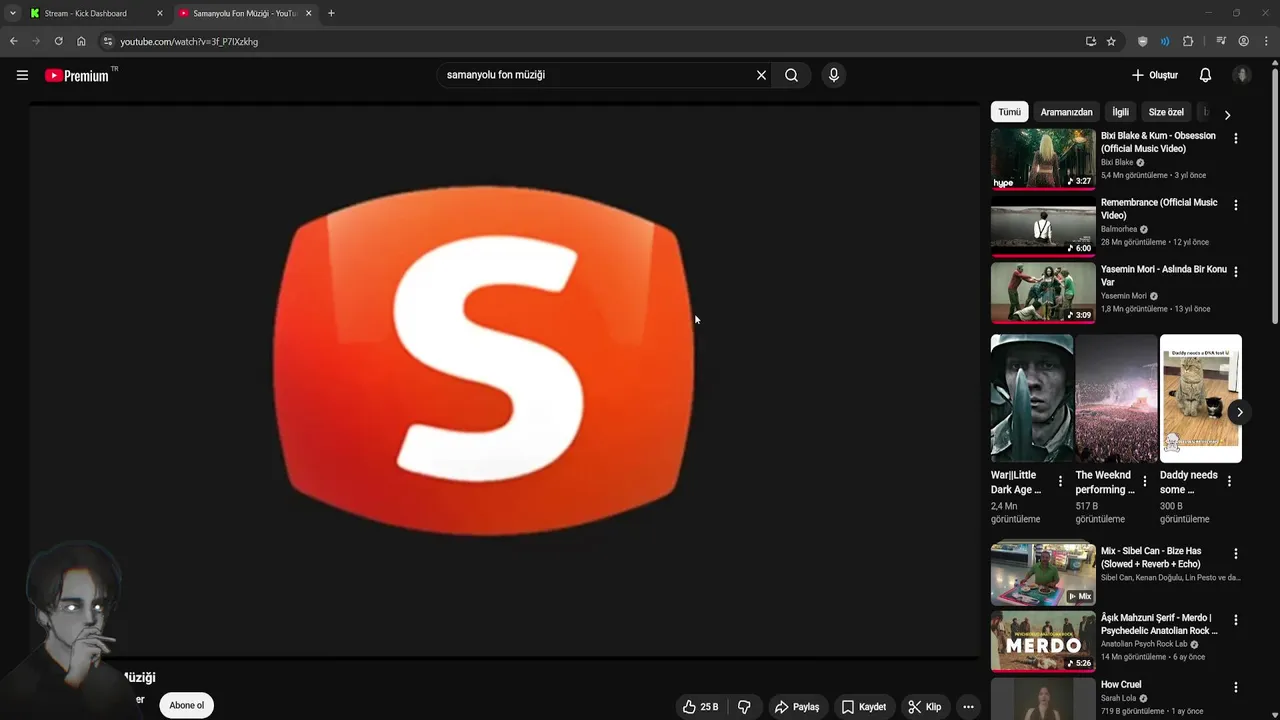Like the video with 25 B likes
The image size is (1280, 720).
(702, 706)
